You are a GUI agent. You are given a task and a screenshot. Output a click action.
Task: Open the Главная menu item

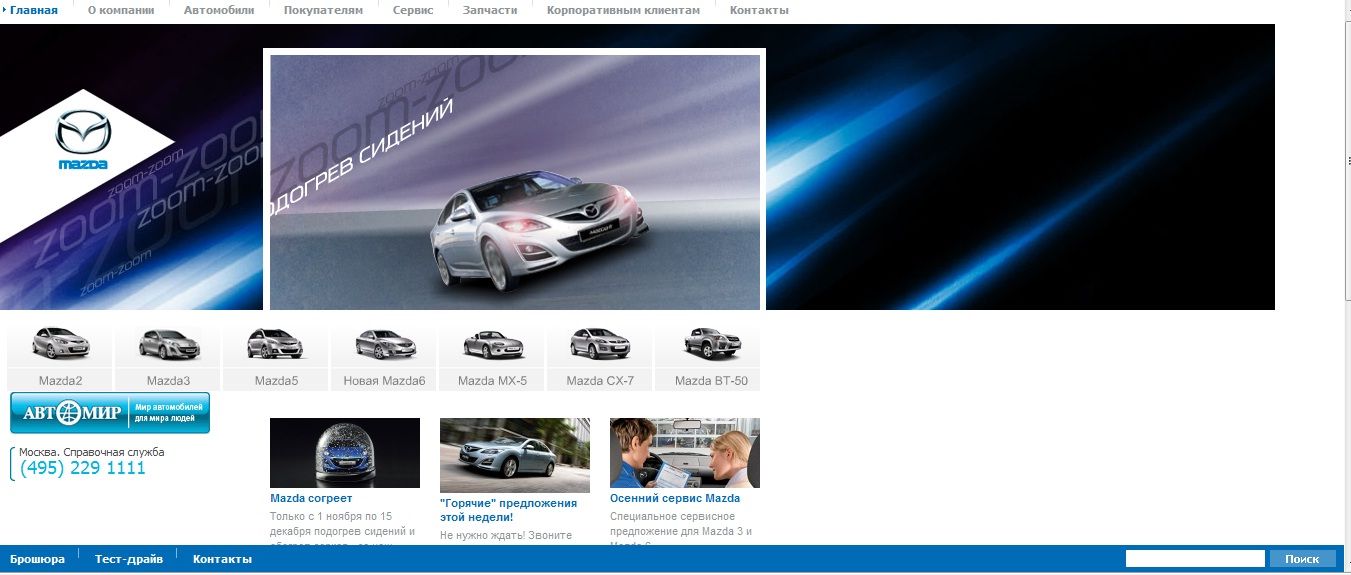tap(34, 10)
